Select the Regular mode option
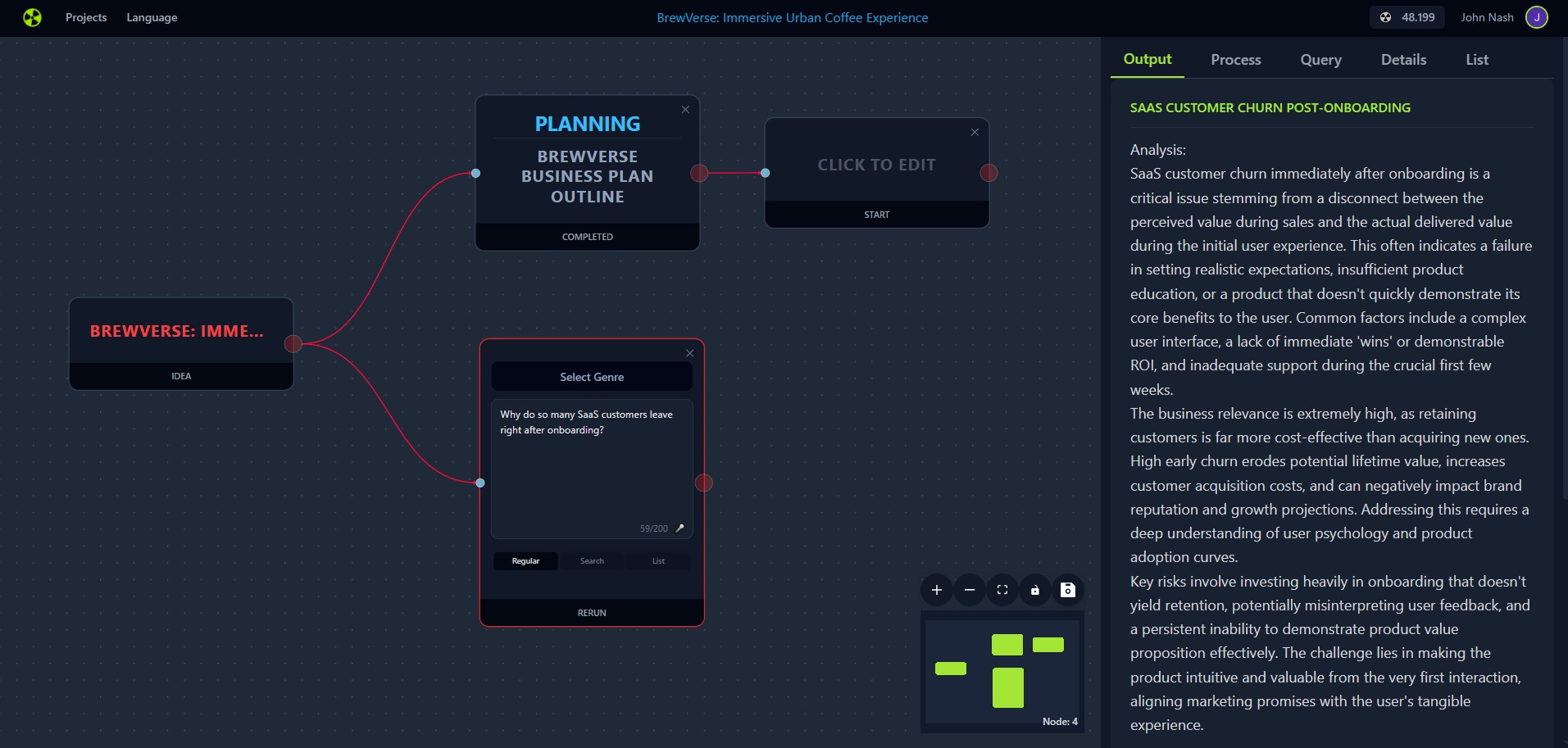This screenshot has width=1568, height=748. [x=525, y=561]
